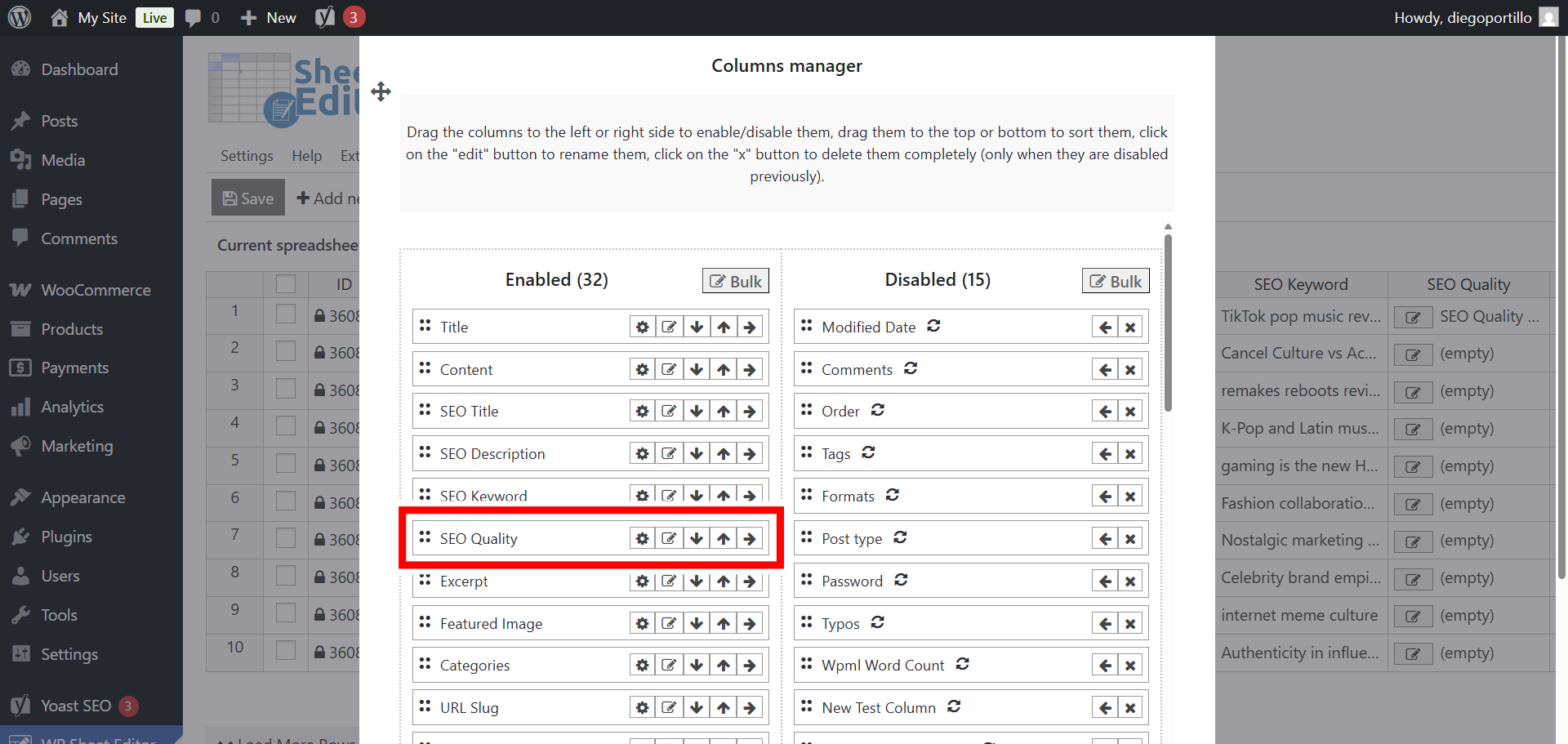The height and width of the screenshot is (744, 1568).
Task: Click the gear settings icon for Title column
Action: coord(643,327)
